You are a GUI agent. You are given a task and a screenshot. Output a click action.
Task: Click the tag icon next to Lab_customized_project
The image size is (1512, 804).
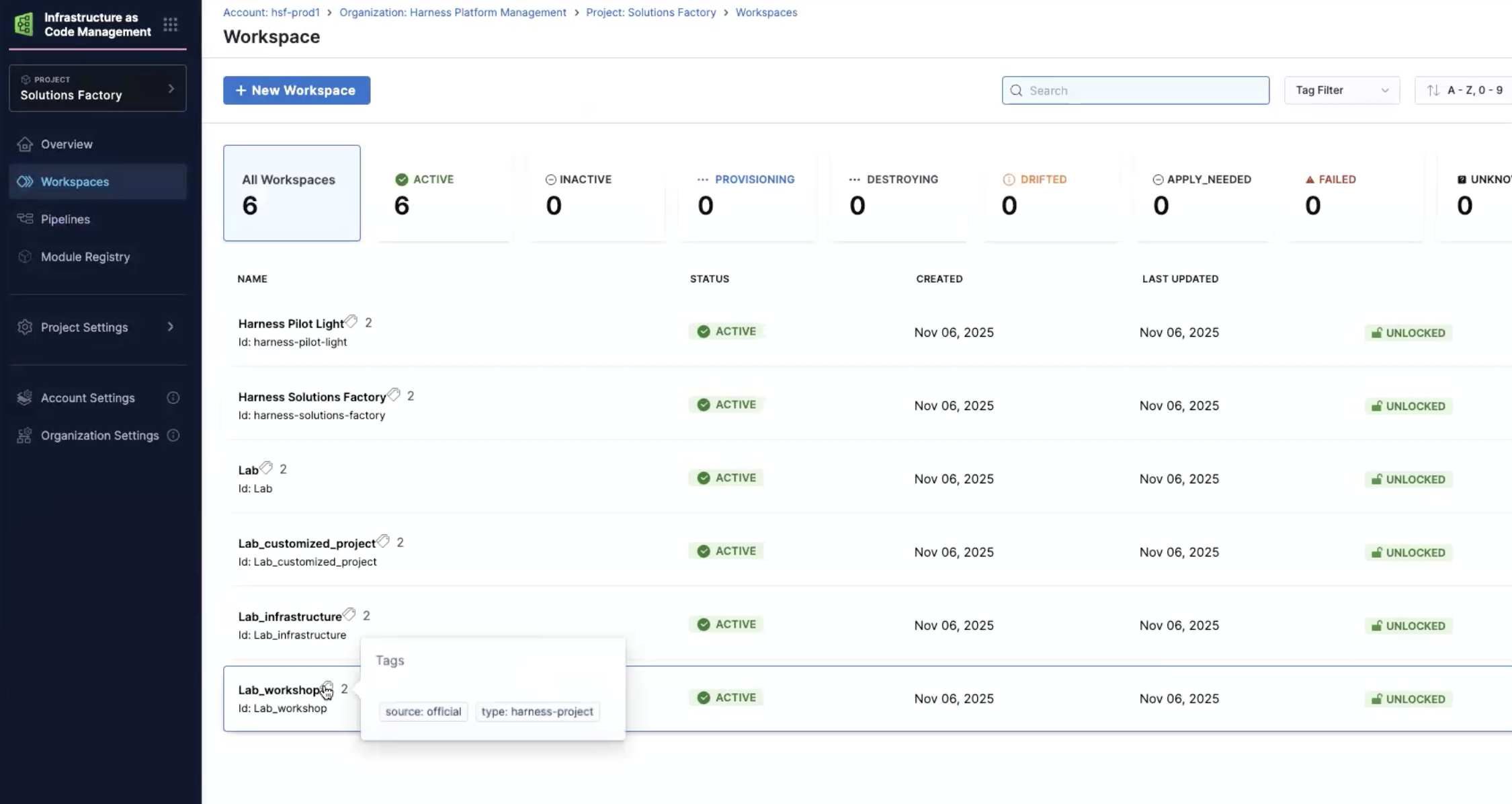tap(383, 541)
